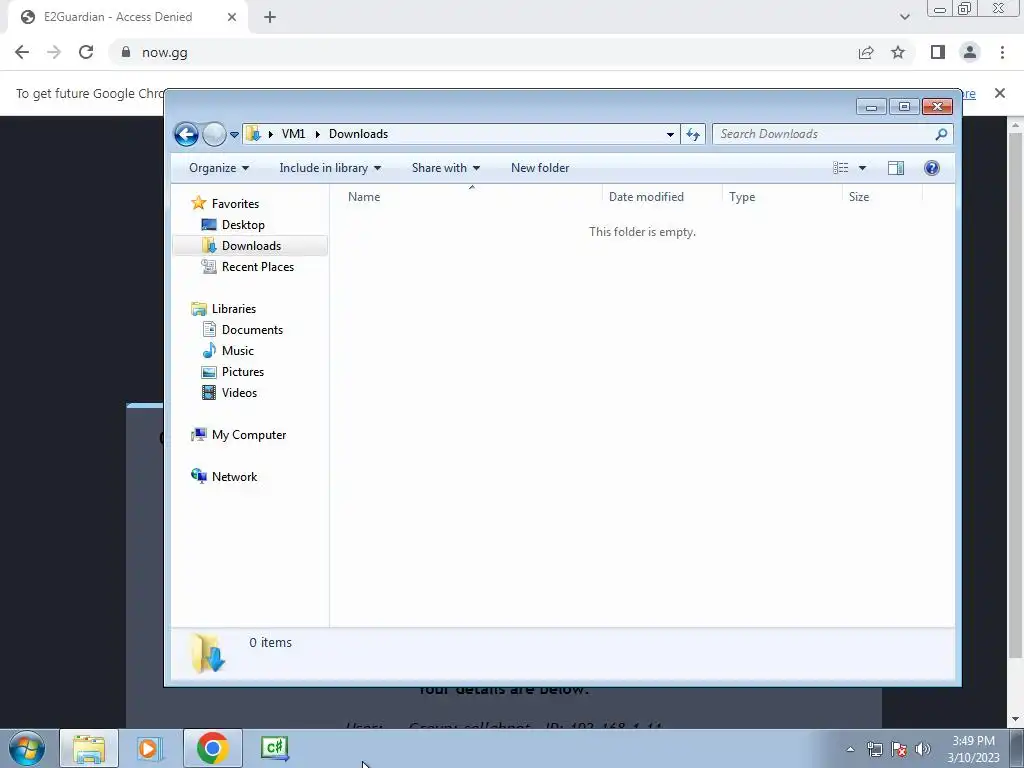1024x768 pixels.
Task: Go back in the Explorer window
Action: click(186, 135)
